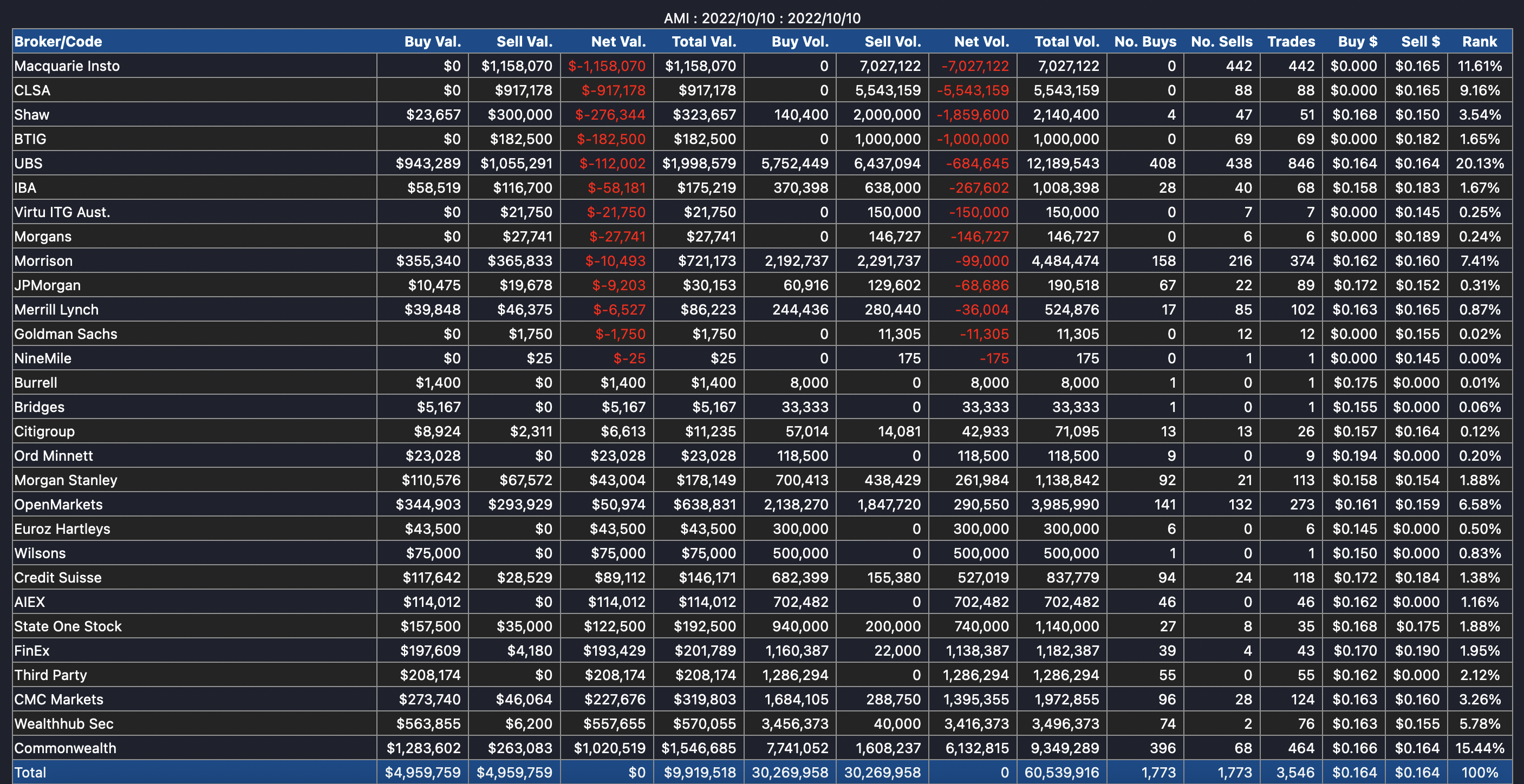Click the Morrison broker name
Viewport: 1524px width, 784px height.
point(43,261)
